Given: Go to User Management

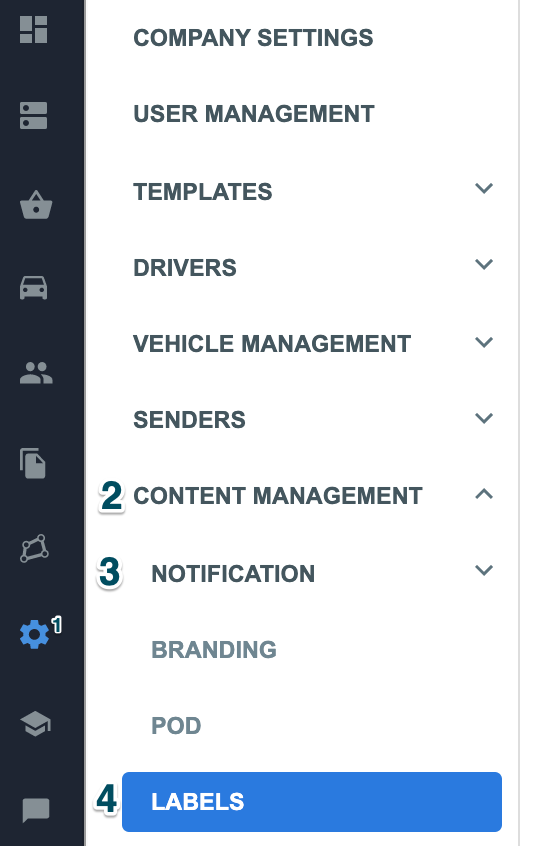Looking at the screenshot, I should click(253, 114).
